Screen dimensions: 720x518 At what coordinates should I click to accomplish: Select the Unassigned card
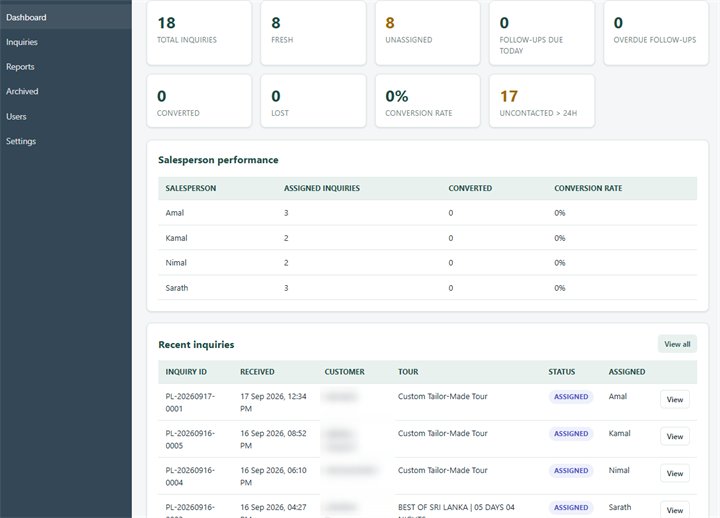click(428, 33)
